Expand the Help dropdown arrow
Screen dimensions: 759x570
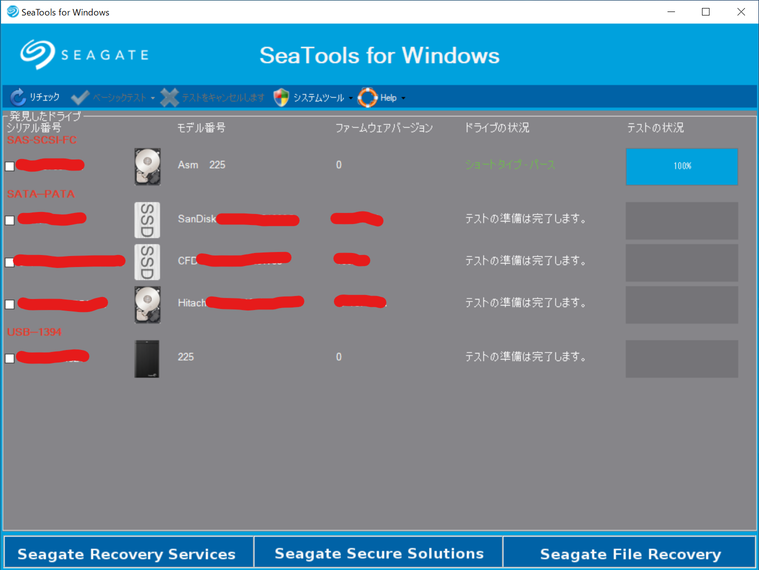403,98
